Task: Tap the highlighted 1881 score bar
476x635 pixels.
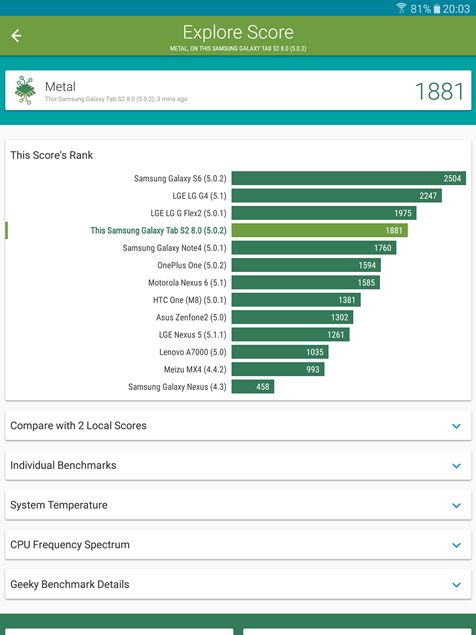Action: [320, 231]
